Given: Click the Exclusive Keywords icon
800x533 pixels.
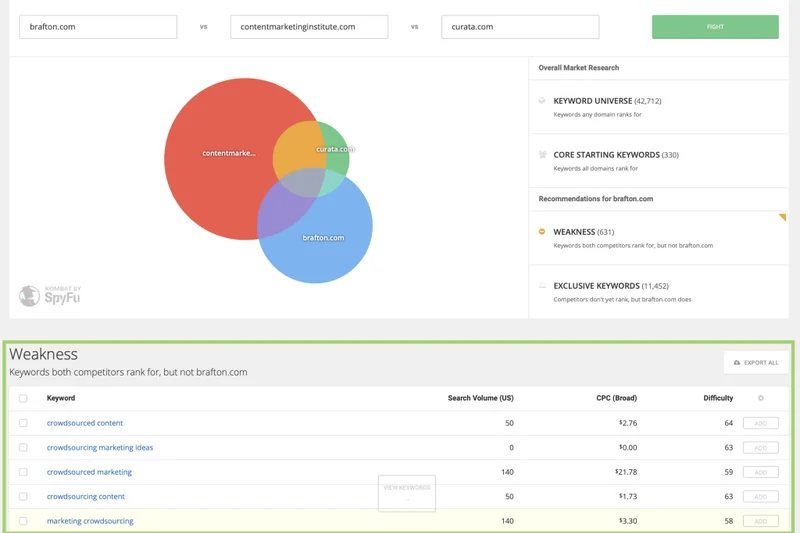Looking at the screenshot, I should point(542,285).
